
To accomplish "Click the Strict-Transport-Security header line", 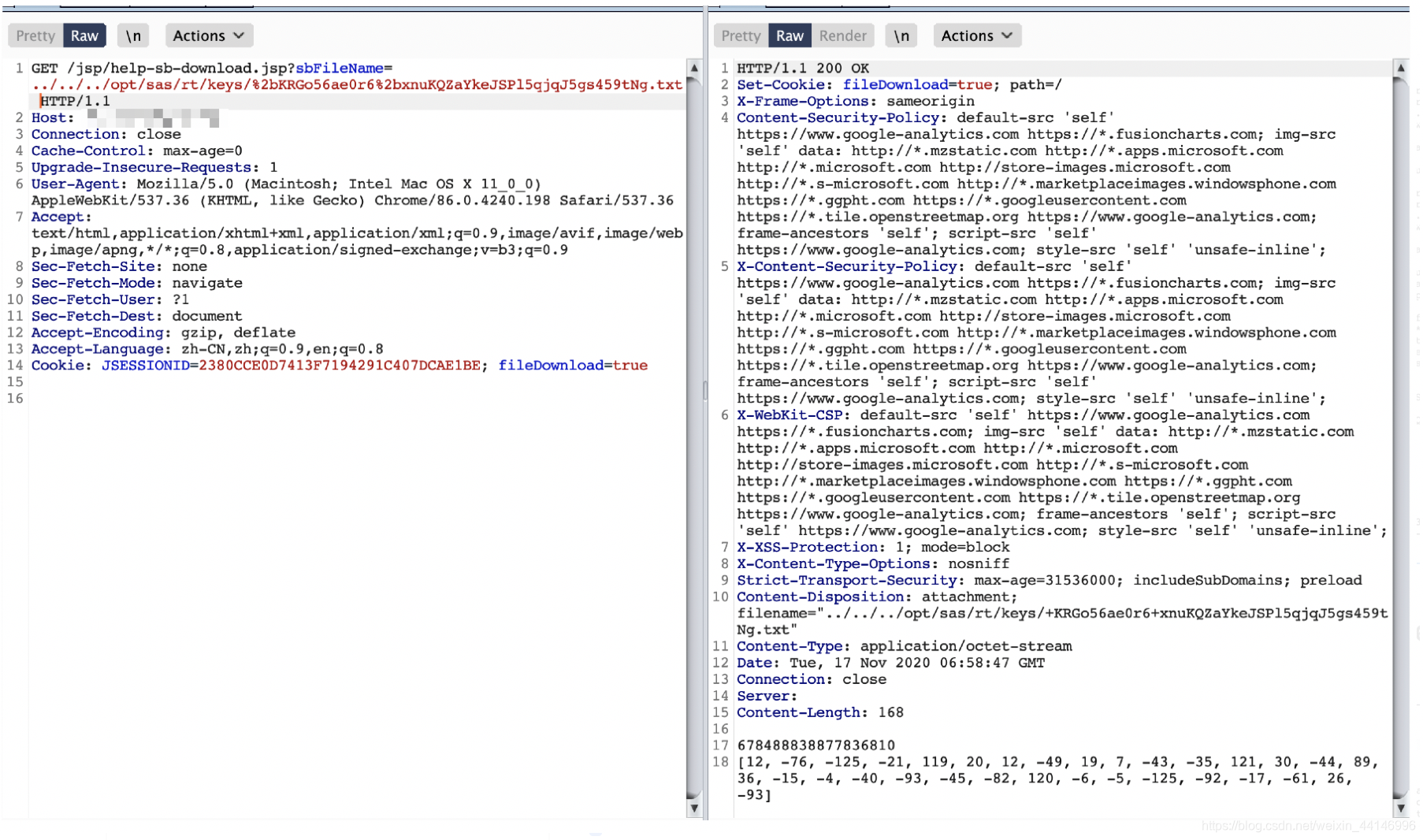I will point(1049,581).
